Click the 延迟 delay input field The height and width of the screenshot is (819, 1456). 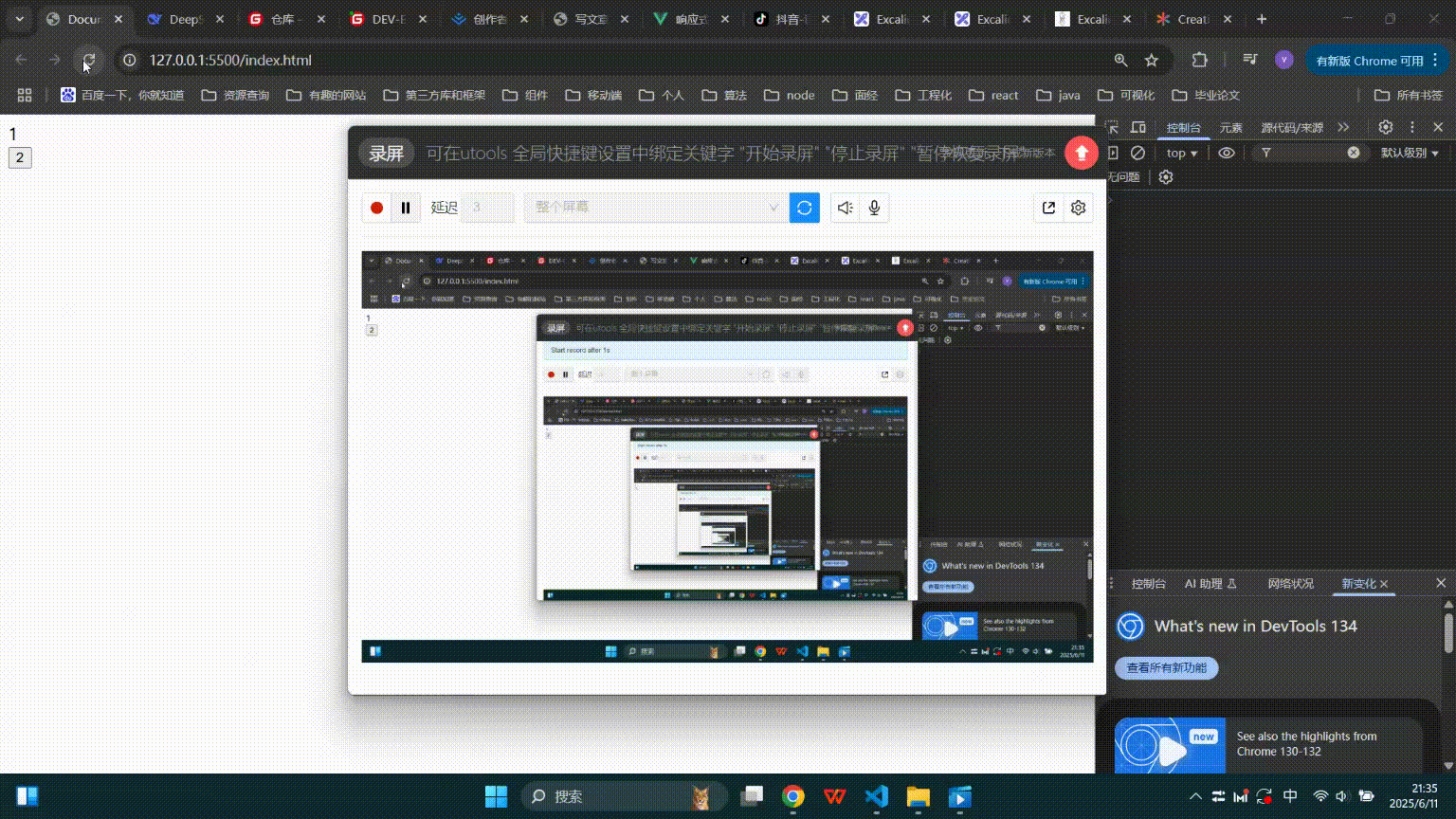coord(487,208)
